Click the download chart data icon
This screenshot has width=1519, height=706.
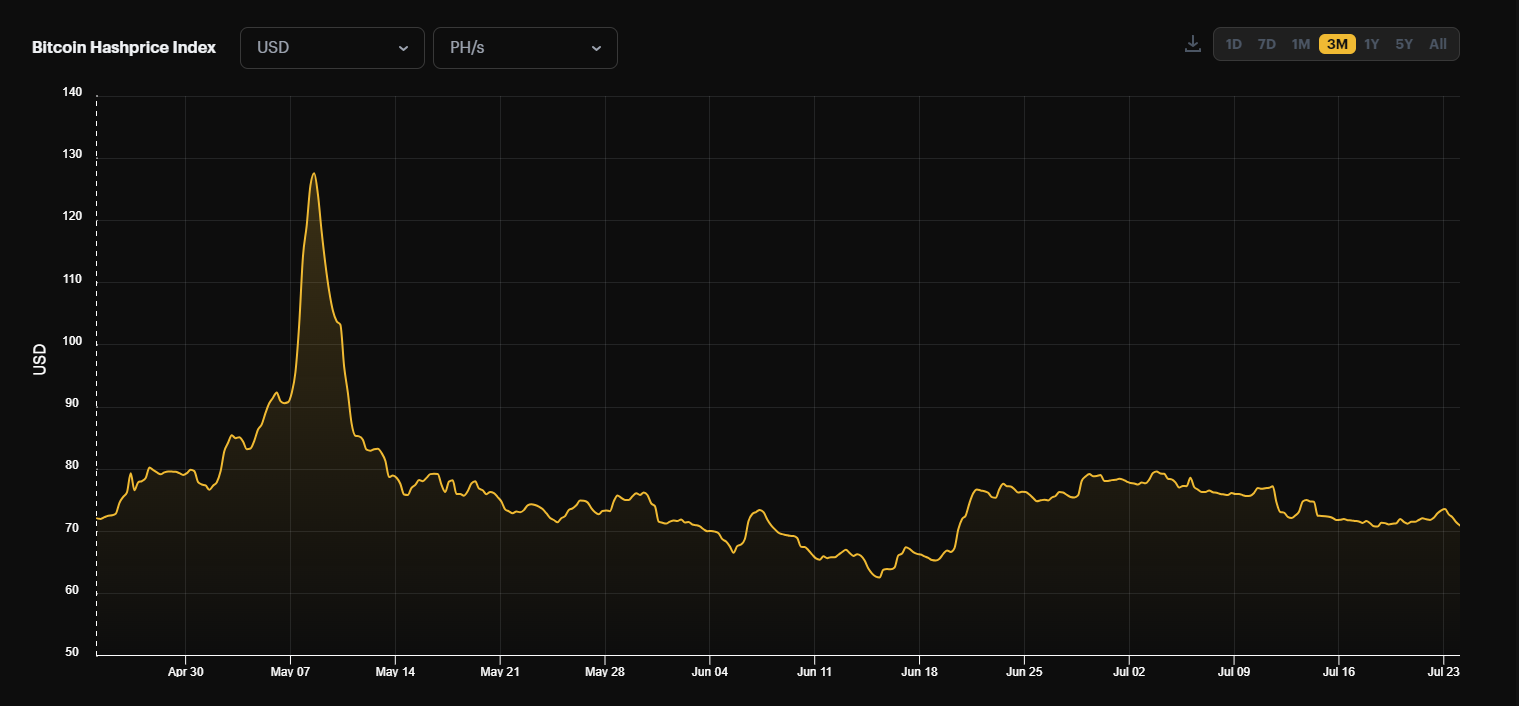click(x=1192, y=44)
